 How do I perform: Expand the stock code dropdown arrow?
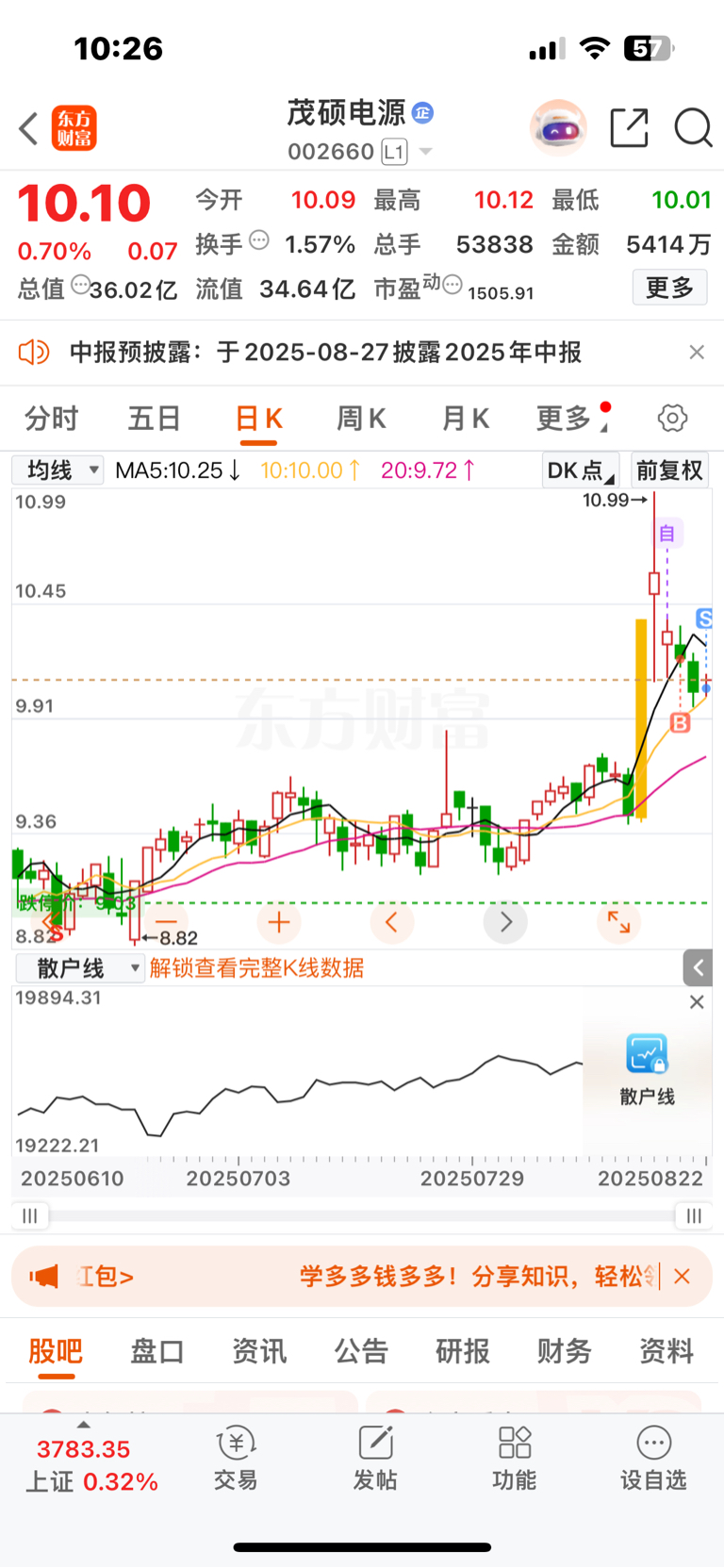[x=425, y=152]
